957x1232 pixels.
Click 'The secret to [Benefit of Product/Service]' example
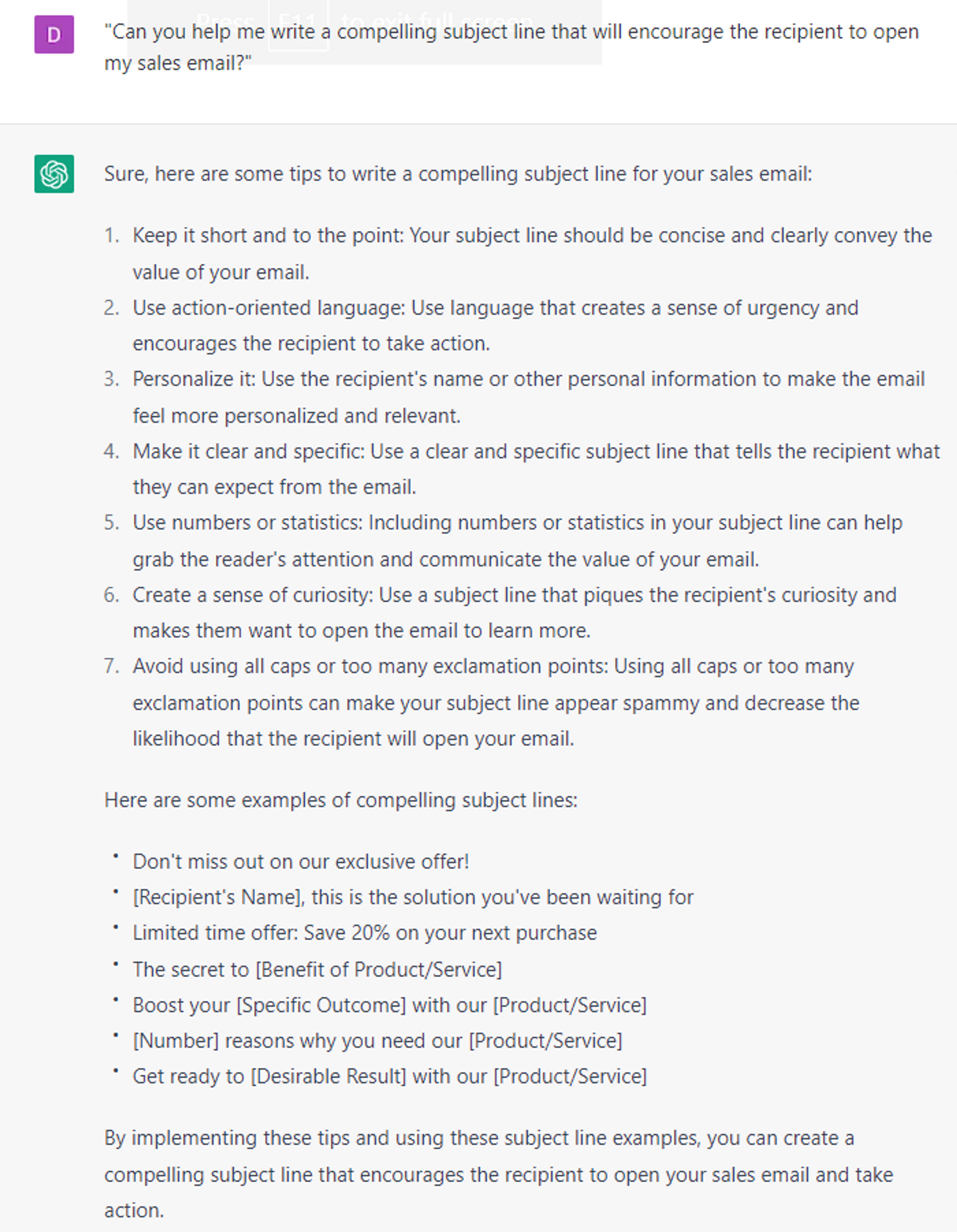[x=317, y=969]
